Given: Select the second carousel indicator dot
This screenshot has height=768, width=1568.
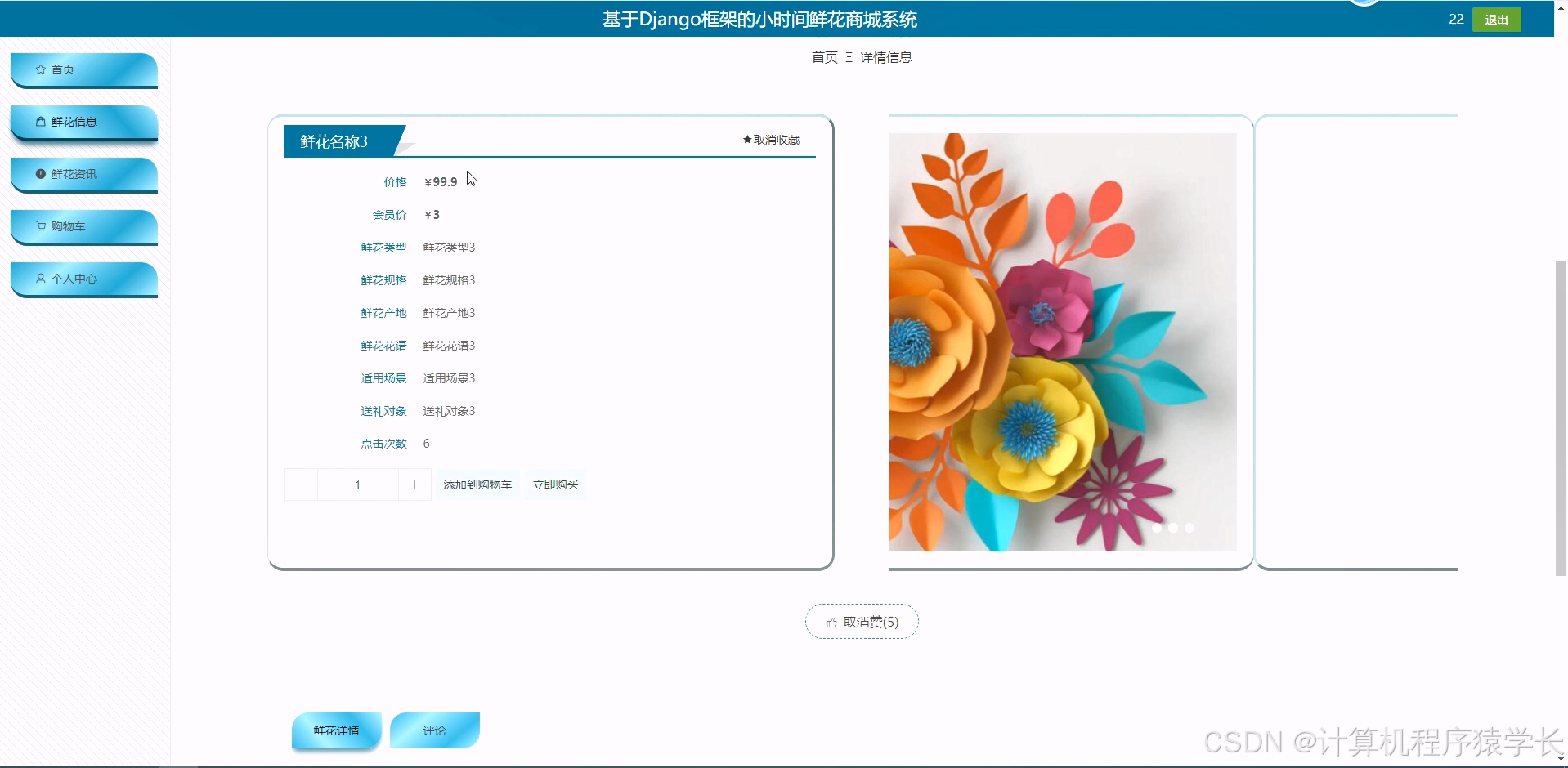Looking at the screenshot, I should (x=1173, y=528).
